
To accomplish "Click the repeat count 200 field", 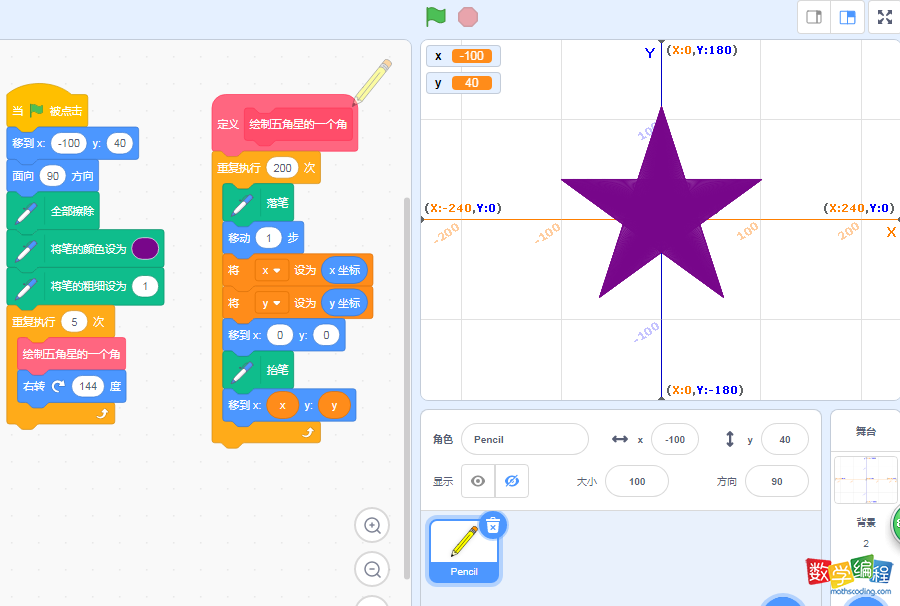I will pos(282,168).
